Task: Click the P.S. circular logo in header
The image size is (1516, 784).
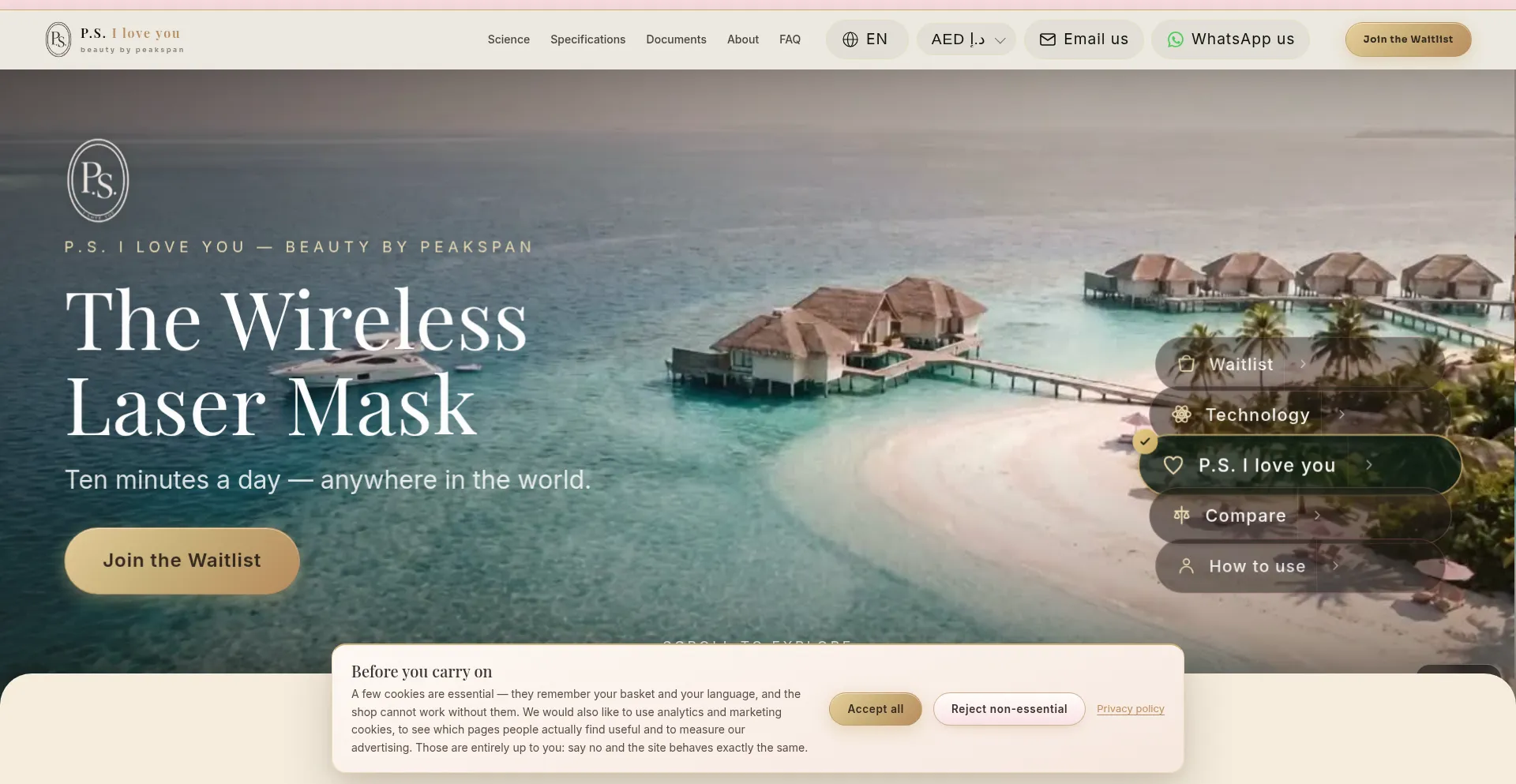Action: tap(58, 39)
